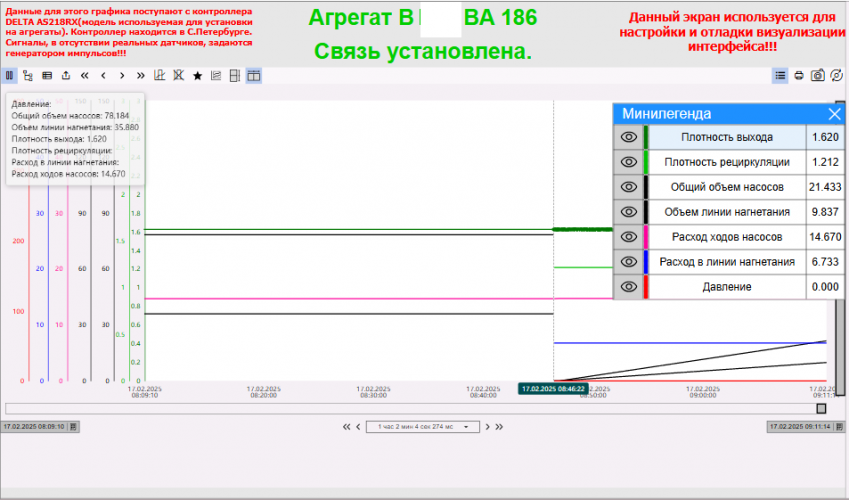This screenshot has width=849, height=500.
Task: Click the star favorites icon
Action: pyautogui.click(x=197, y=75)
